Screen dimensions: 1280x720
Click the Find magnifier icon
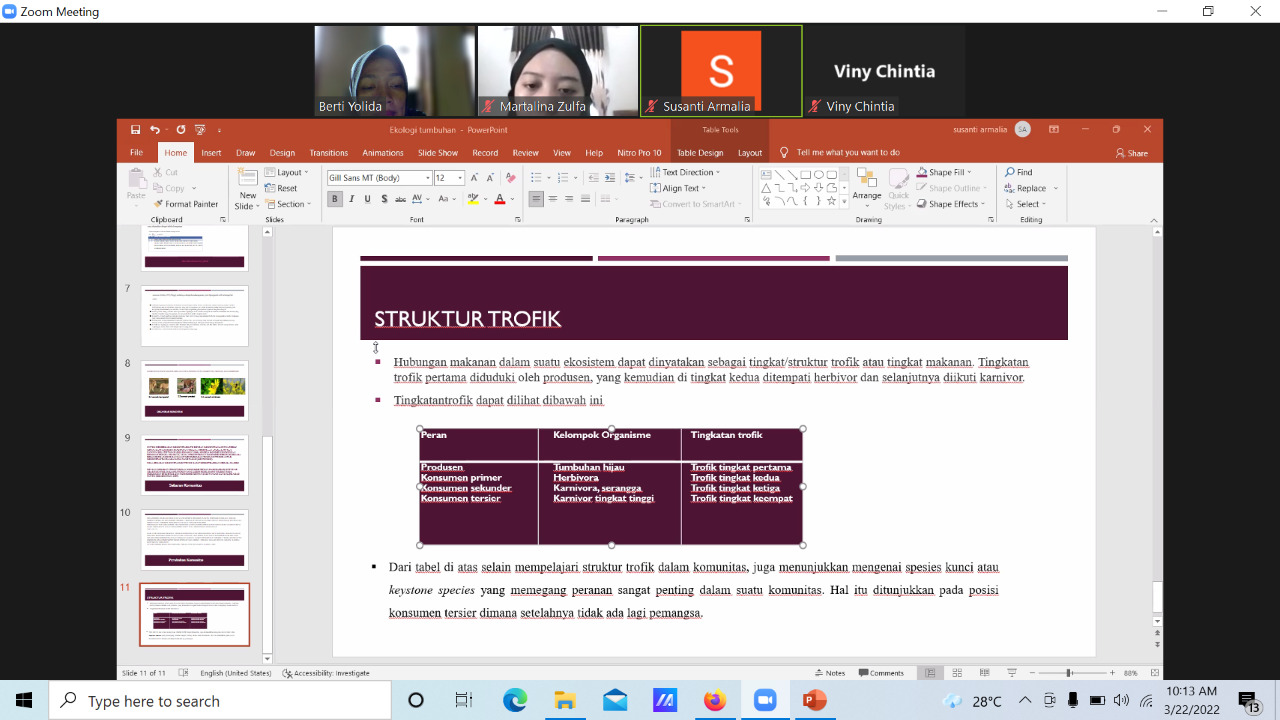(1011, 172)
